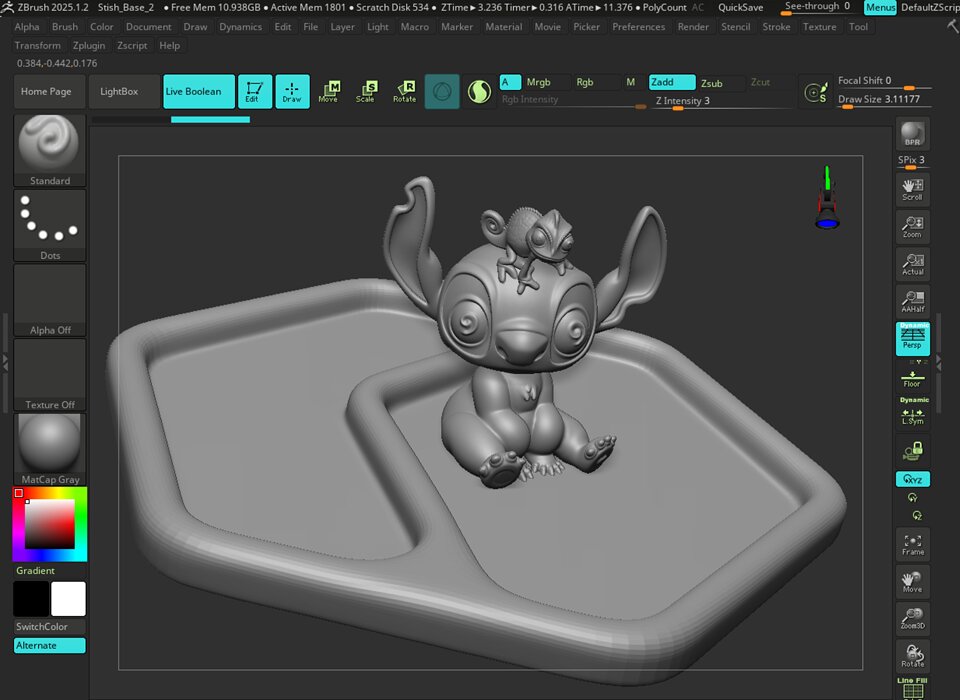This screenshot has width=960, height=700.
Task: Open the Alpha Off selector
Action: (50, 300)
